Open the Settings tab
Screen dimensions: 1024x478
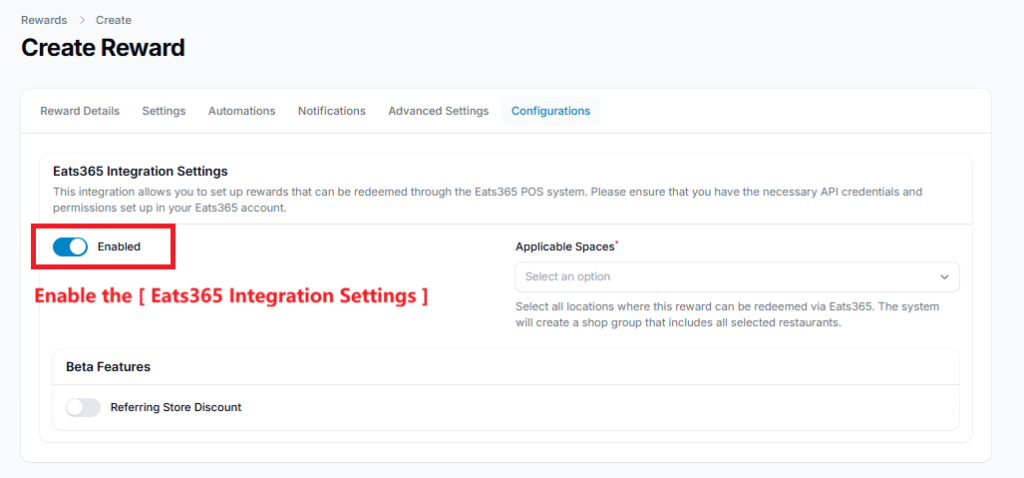(164, 111)
